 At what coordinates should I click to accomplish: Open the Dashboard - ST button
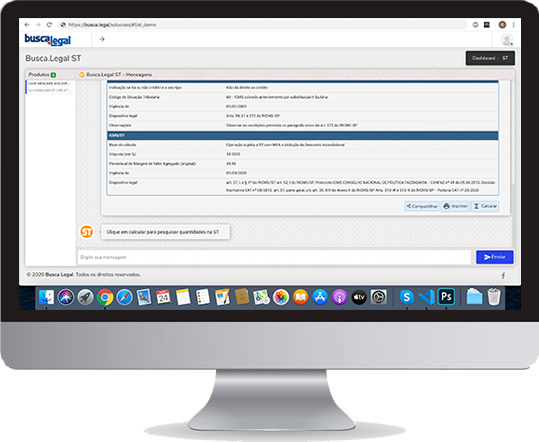pyautogui.click(x=490, y=58)
